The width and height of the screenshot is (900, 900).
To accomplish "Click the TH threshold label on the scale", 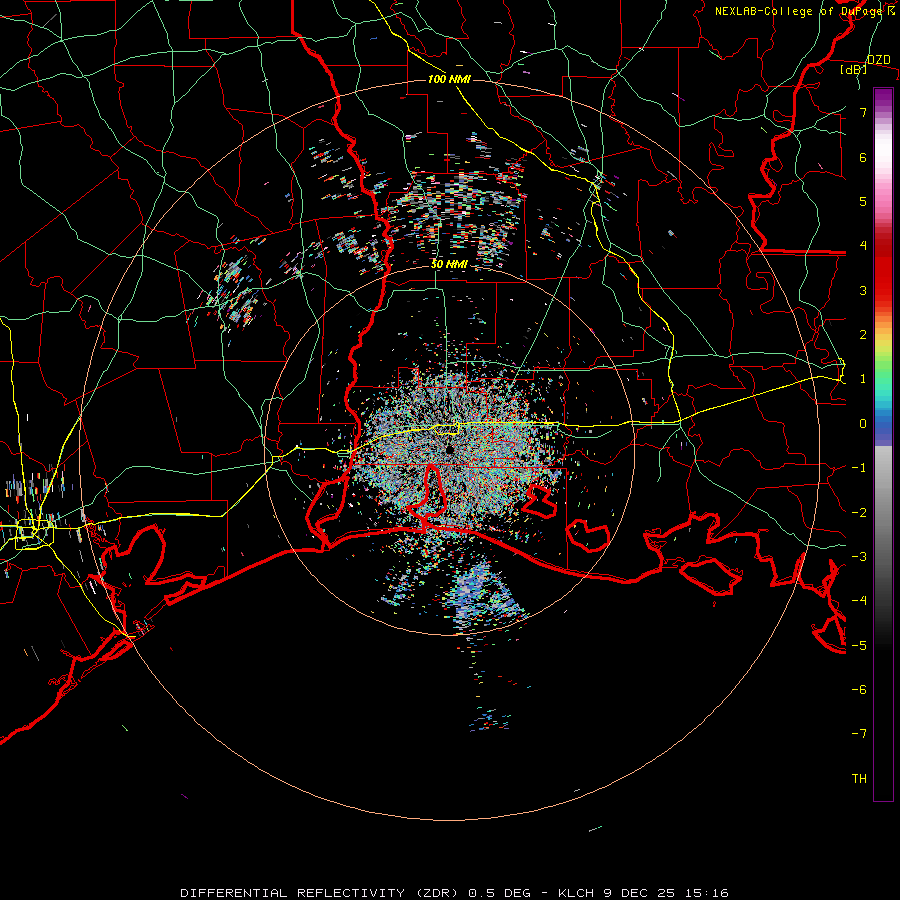I will point(859,778).
